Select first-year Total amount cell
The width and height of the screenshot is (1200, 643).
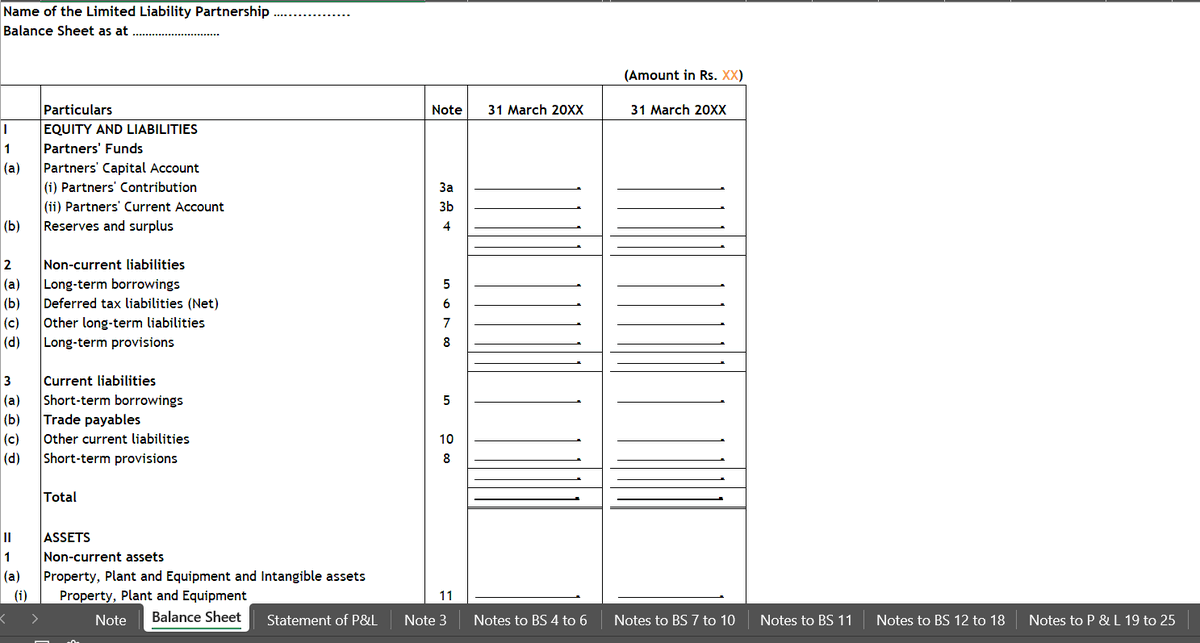coord(534,497)
